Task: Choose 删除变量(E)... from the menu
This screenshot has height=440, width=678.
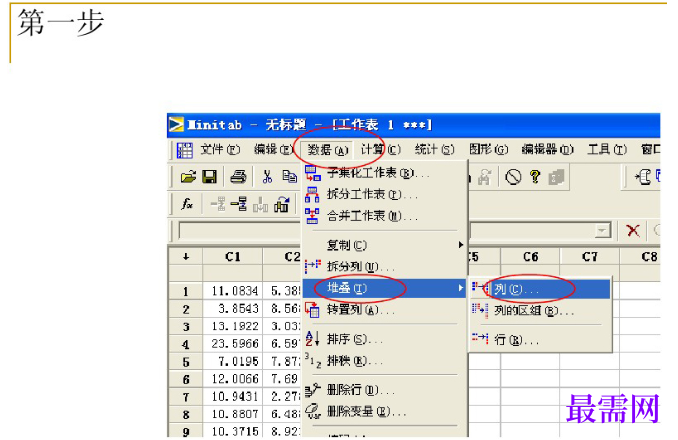Action: (x=385, y=411)
